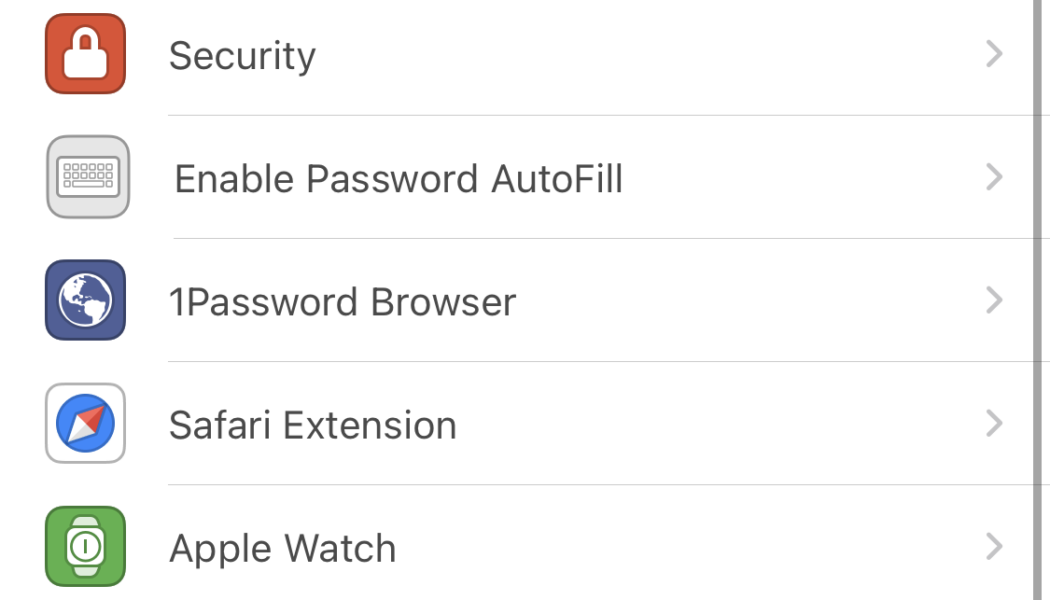The height and width of the screenshot is (600, 1050).
Task: Click the red lock Security icon
Action: pyautogui.click(x=85, y=55)
